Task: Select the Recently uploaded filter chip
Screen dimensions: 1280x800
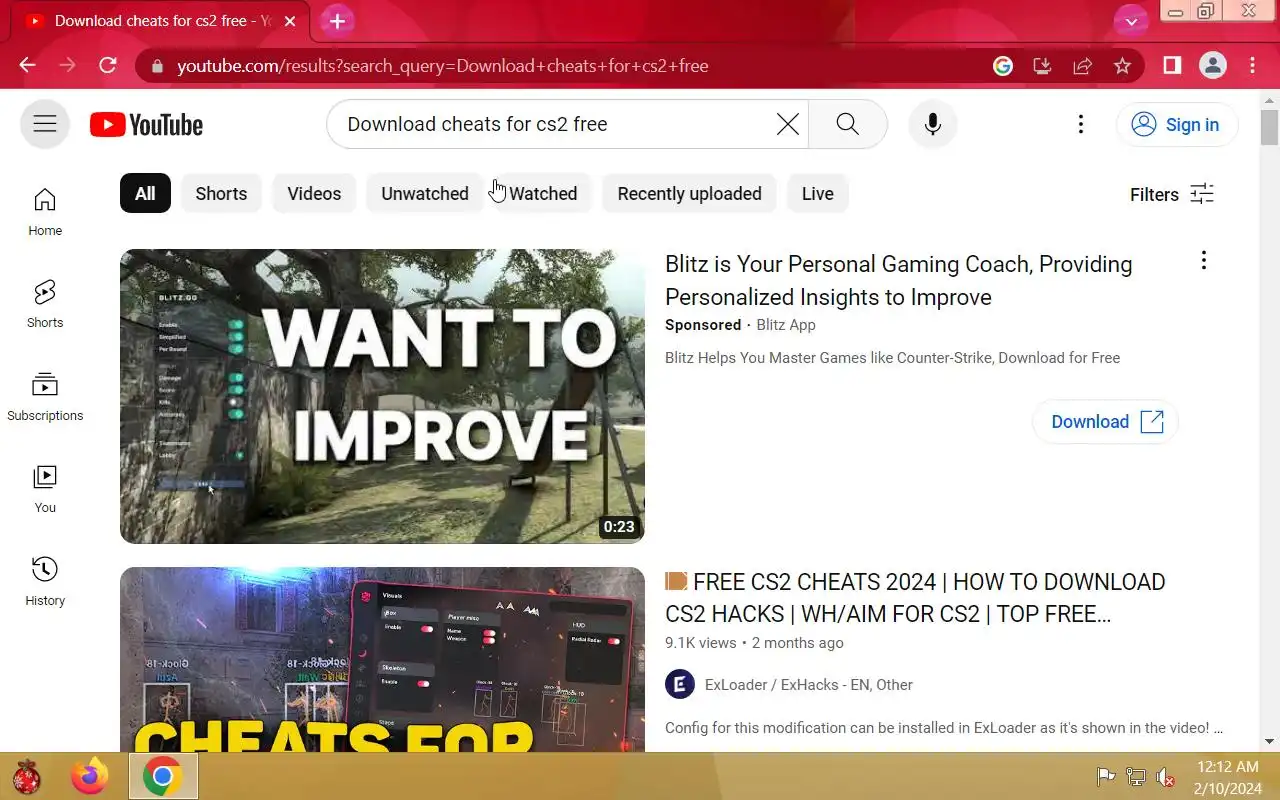Action: (x=689, y=193)
